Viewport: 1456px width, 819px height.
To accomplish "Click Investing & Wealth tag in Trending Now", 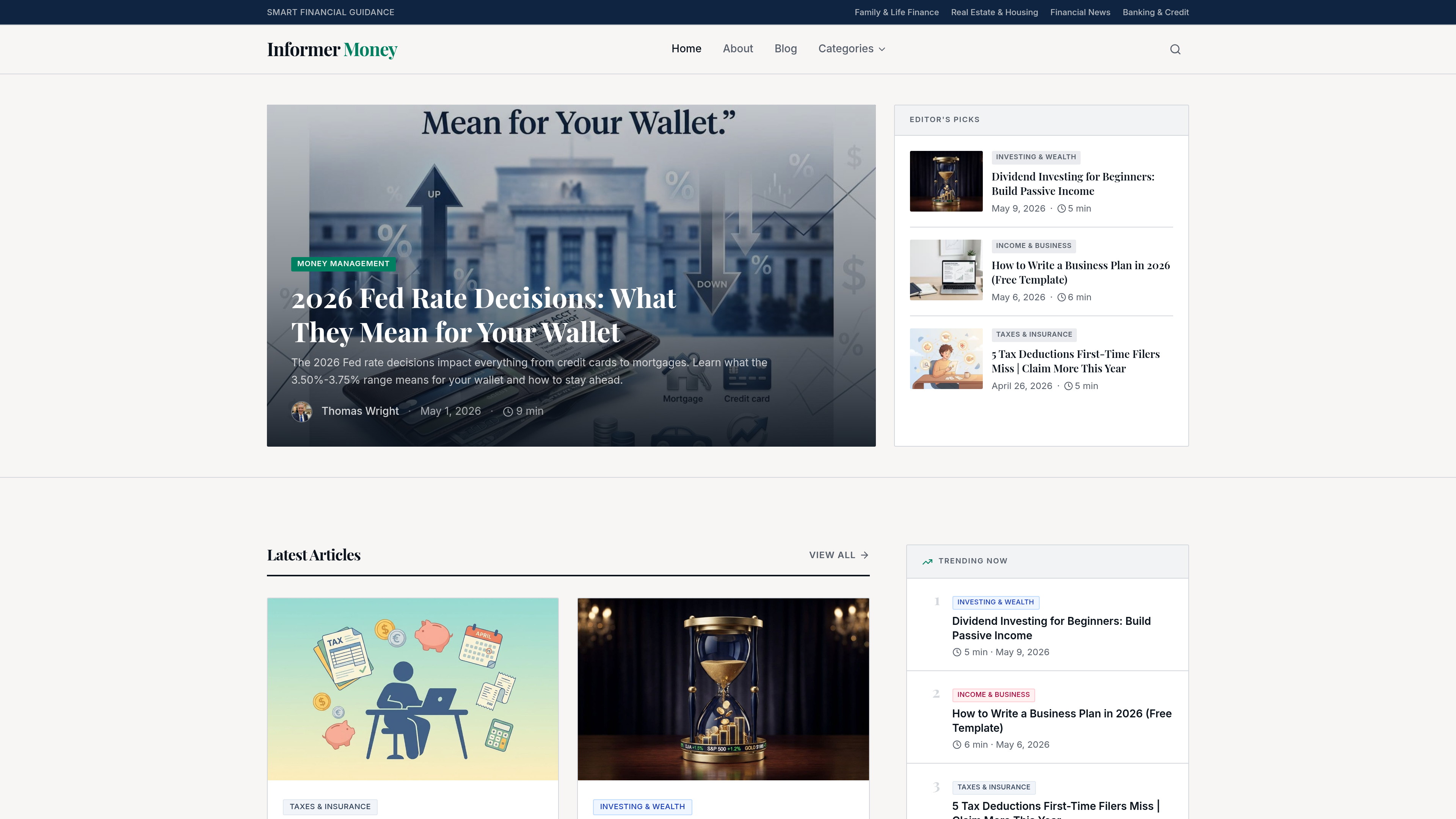I will click(995, 602).
